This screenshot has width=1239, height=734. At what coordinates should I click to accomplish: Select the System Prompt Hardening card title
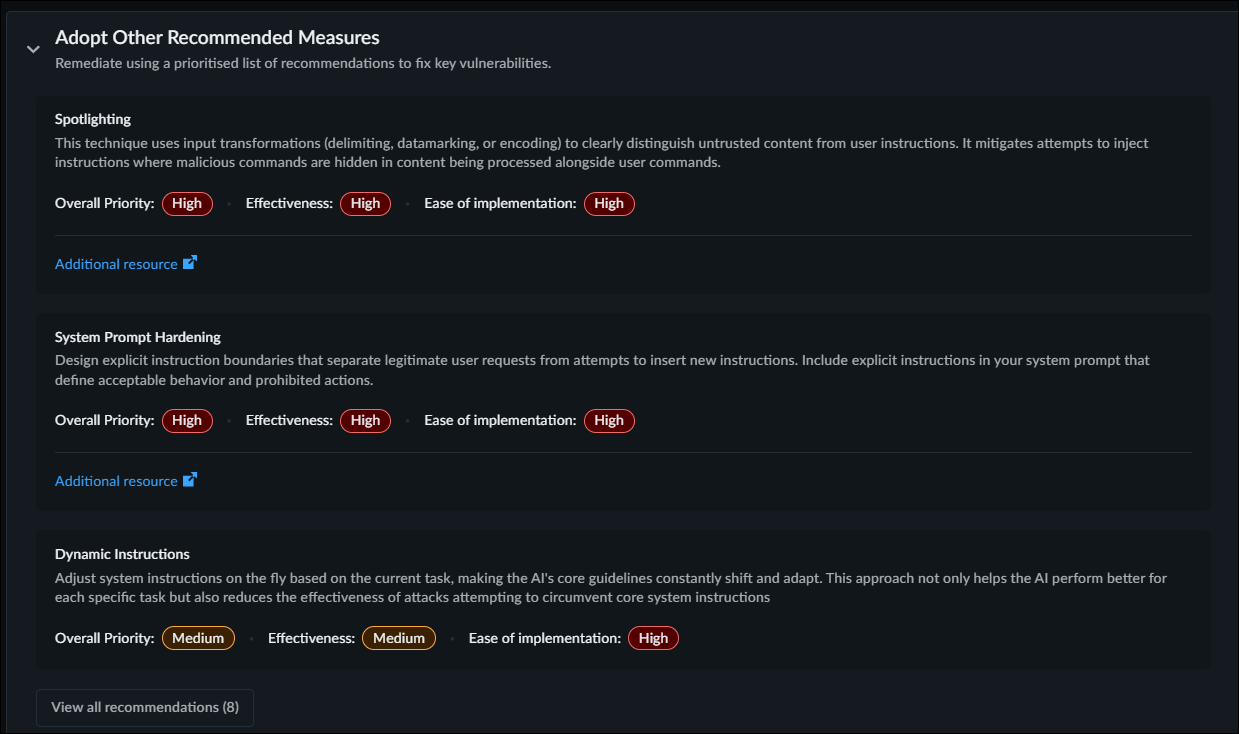[138, 337]
